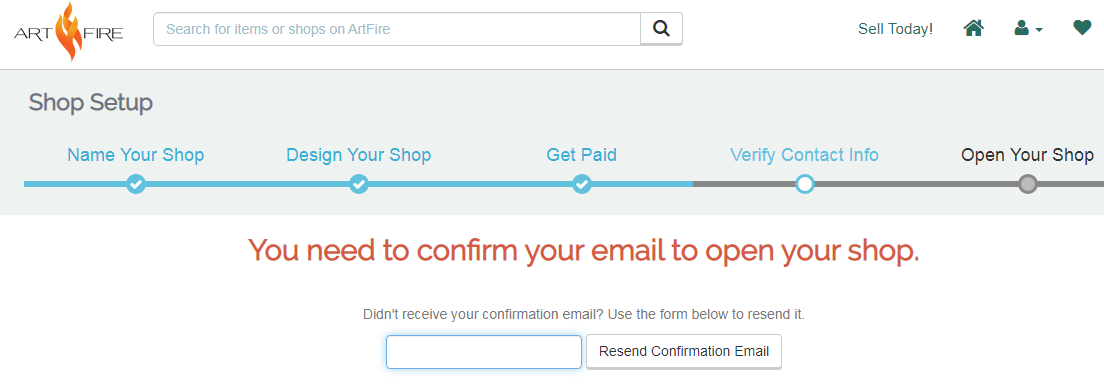Viewport: 1104px width, 387px height.
Task: Click the magnifying glass search button
Action: [661, 29]
